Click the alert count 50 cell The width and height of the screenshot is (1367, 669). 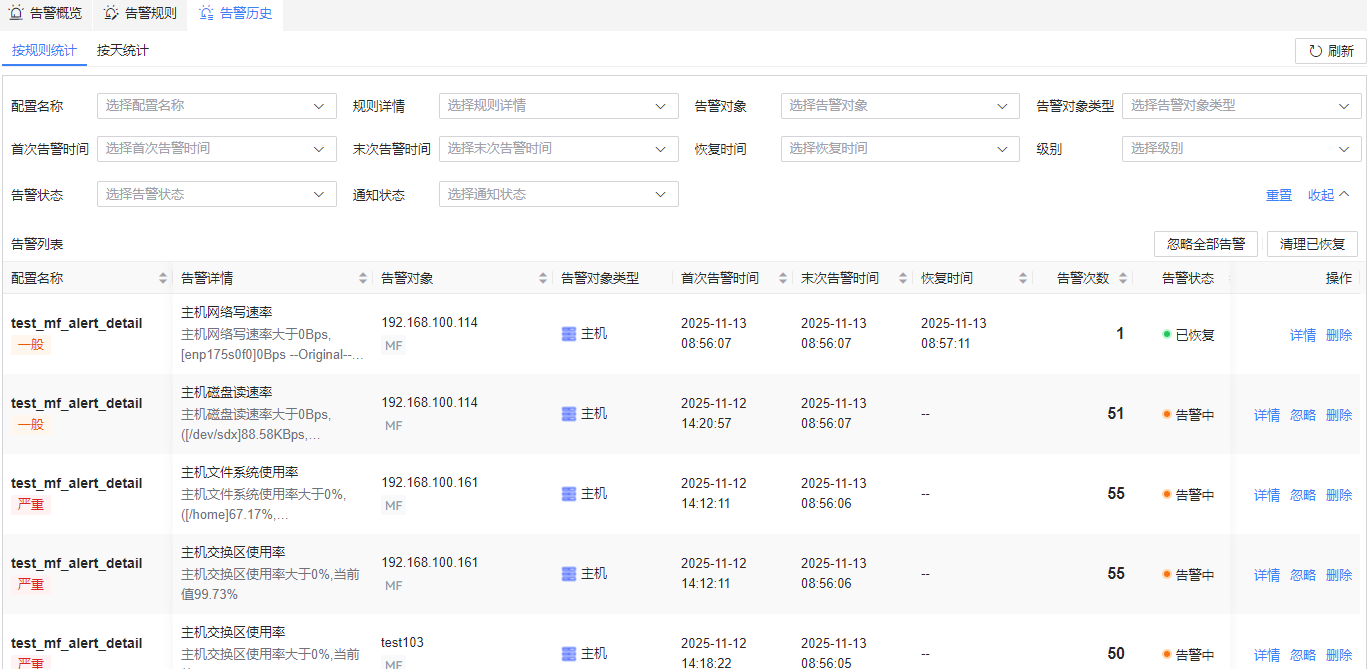[1116, 654]
